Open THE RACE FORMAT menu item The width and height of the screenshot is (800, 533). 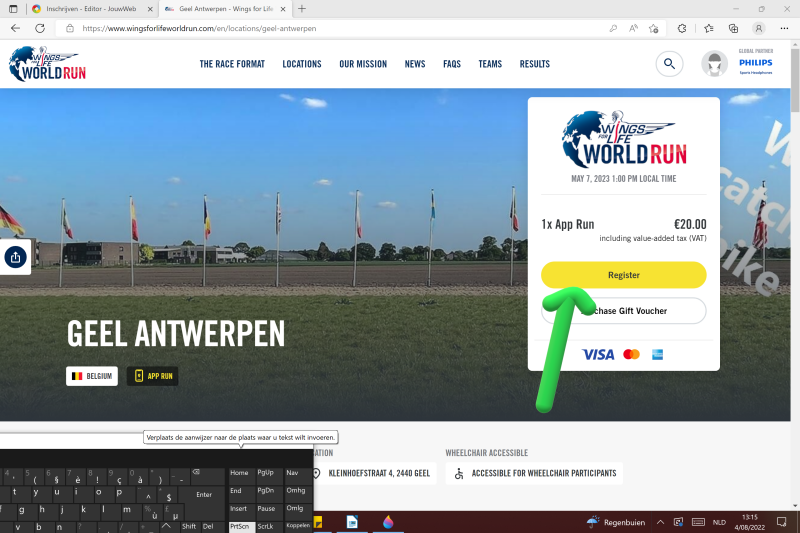coord(232,64)
